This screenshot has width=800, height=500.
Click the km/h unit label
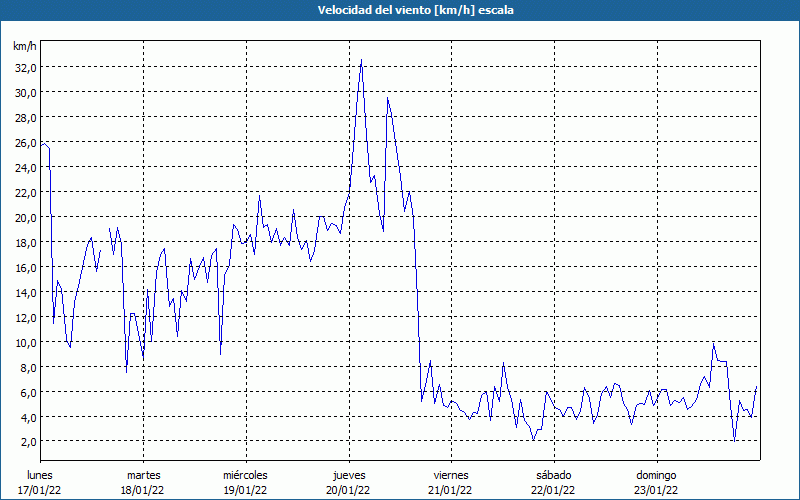[x=25, y=46]
